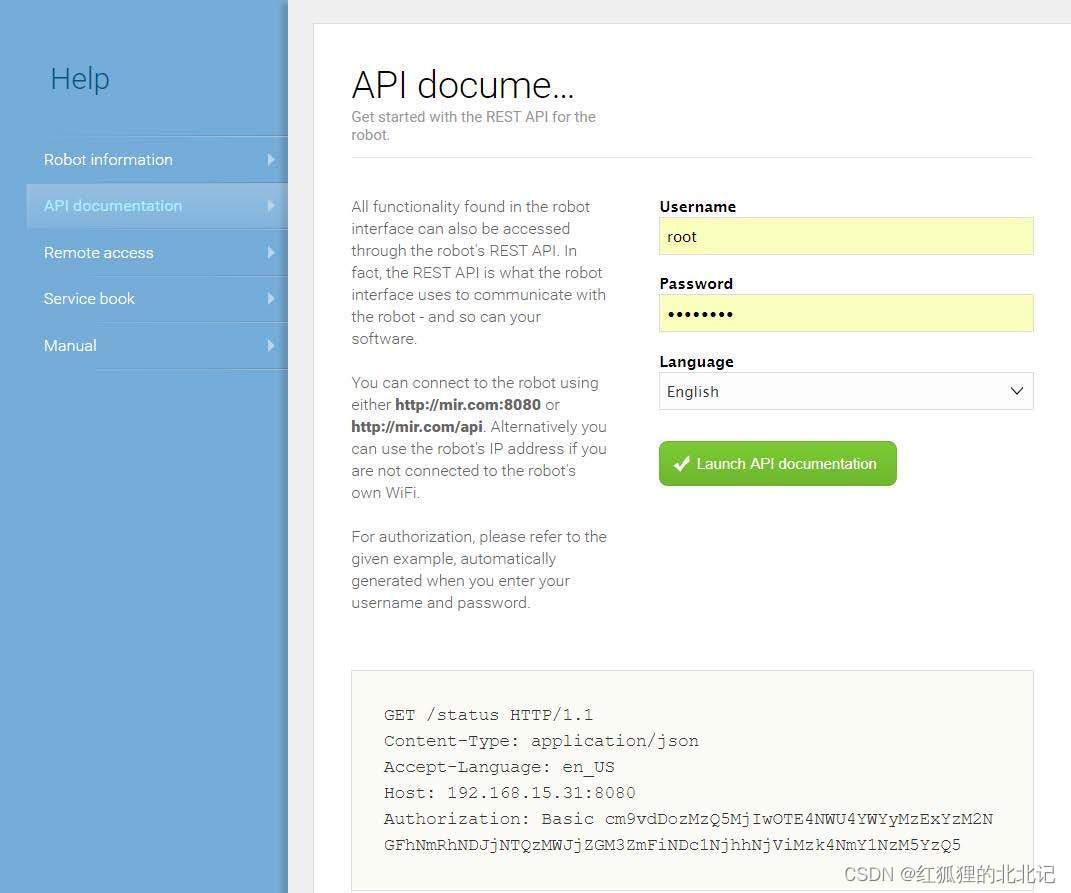
Task: Click the Language dropdown chevron arrow
Action: tap(1016, 391)
